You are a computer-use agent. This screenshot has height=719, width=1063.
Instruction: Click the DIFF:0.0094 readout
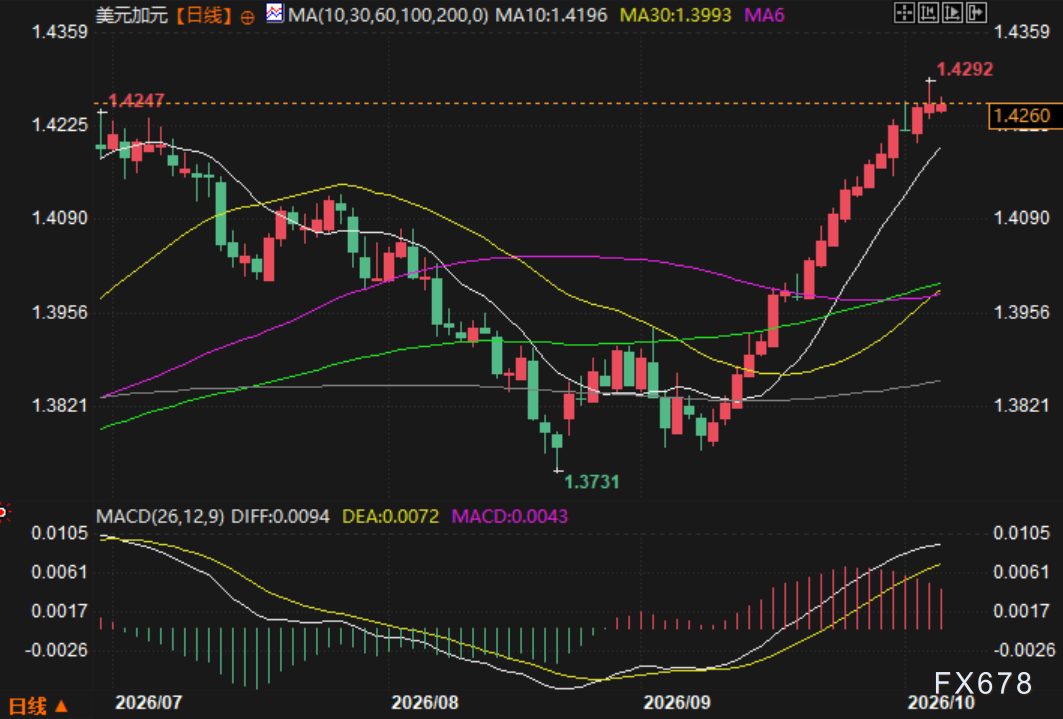pos(281,516)
